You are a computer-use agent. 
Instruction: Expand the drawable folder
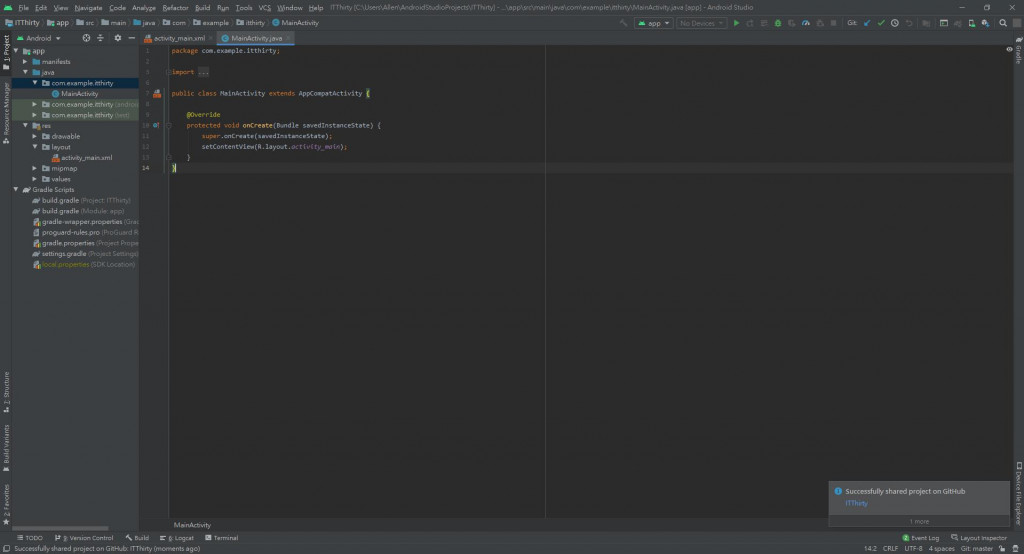tap(35, 136)
